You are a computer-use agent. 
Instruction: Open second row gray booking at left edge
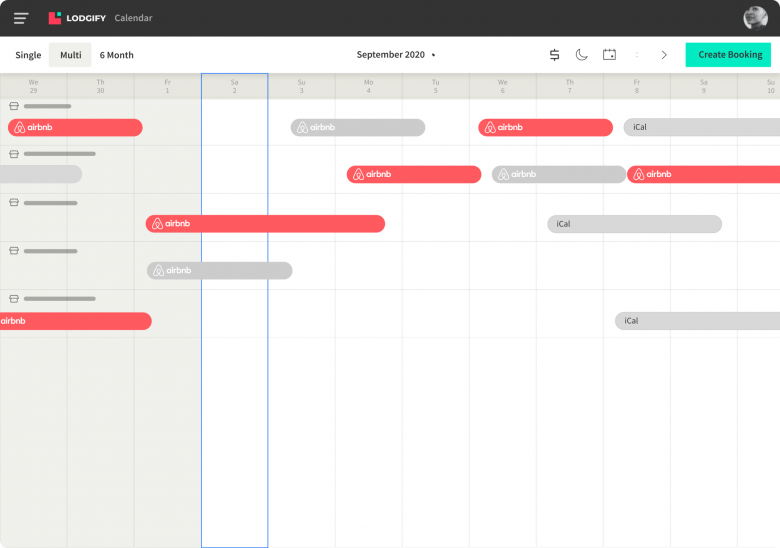click(41, 174)
